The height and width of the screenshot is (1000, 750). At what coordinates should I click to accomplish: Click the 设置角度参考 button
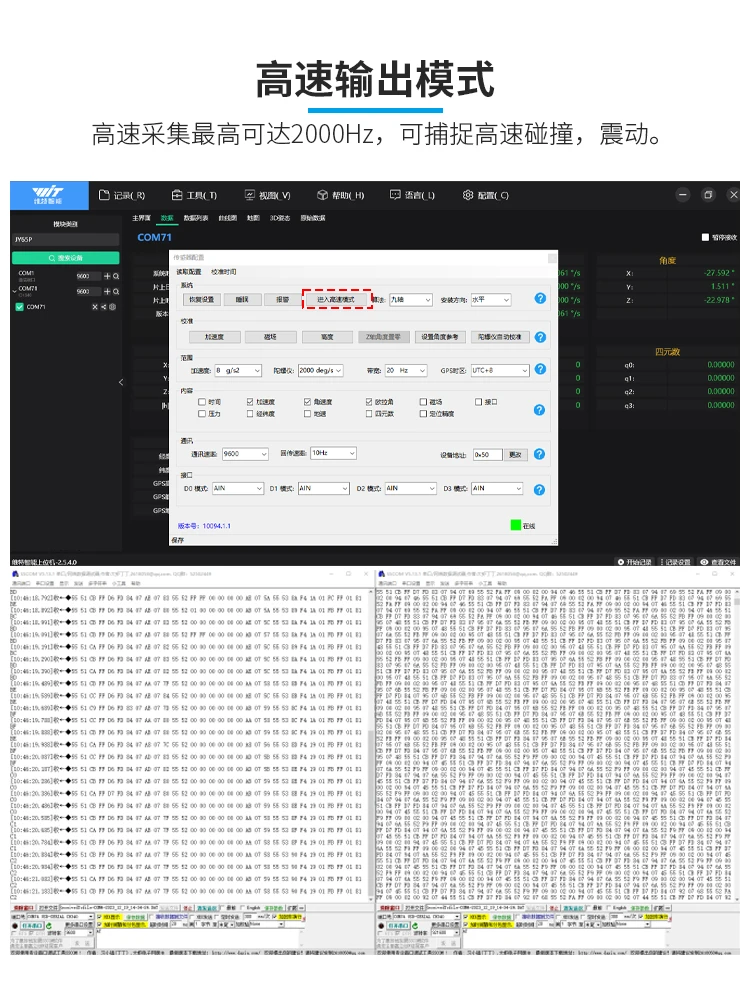[x=440, y=337]
